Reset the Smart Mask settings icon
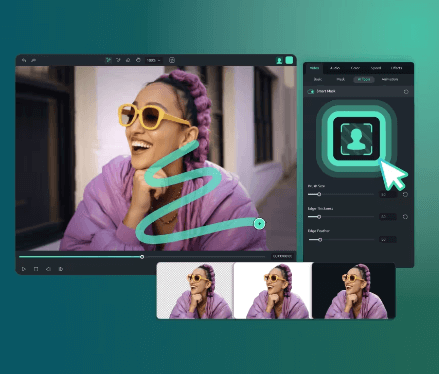 406,91
